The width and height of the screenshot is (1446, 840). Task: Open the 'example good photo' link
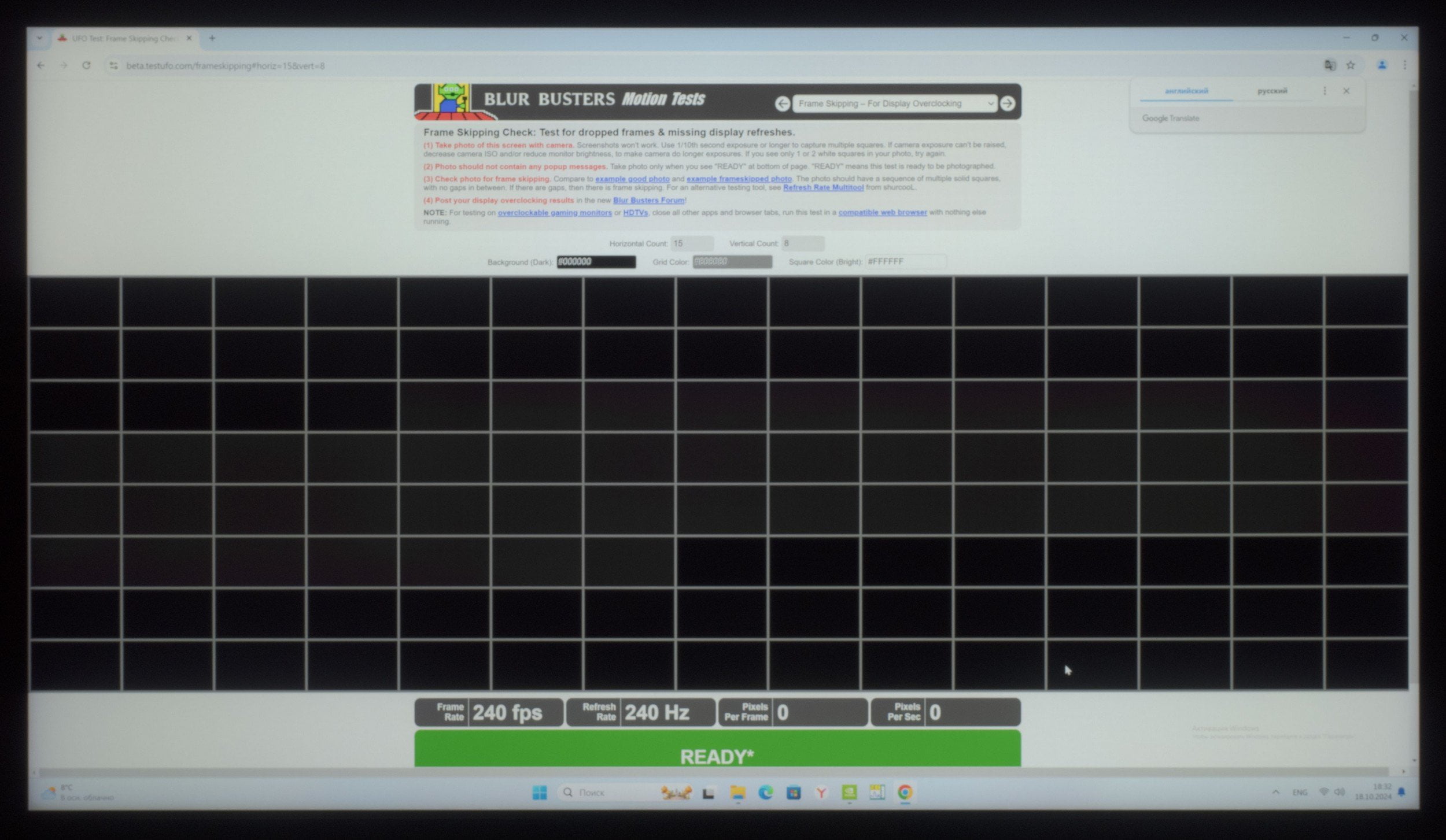(x=632, y=179)
